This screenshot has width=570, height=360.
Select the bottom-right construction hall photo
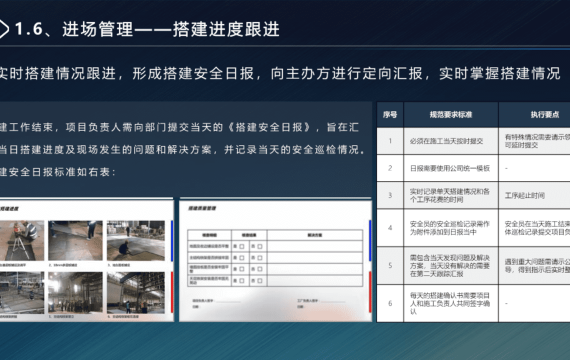136,293
